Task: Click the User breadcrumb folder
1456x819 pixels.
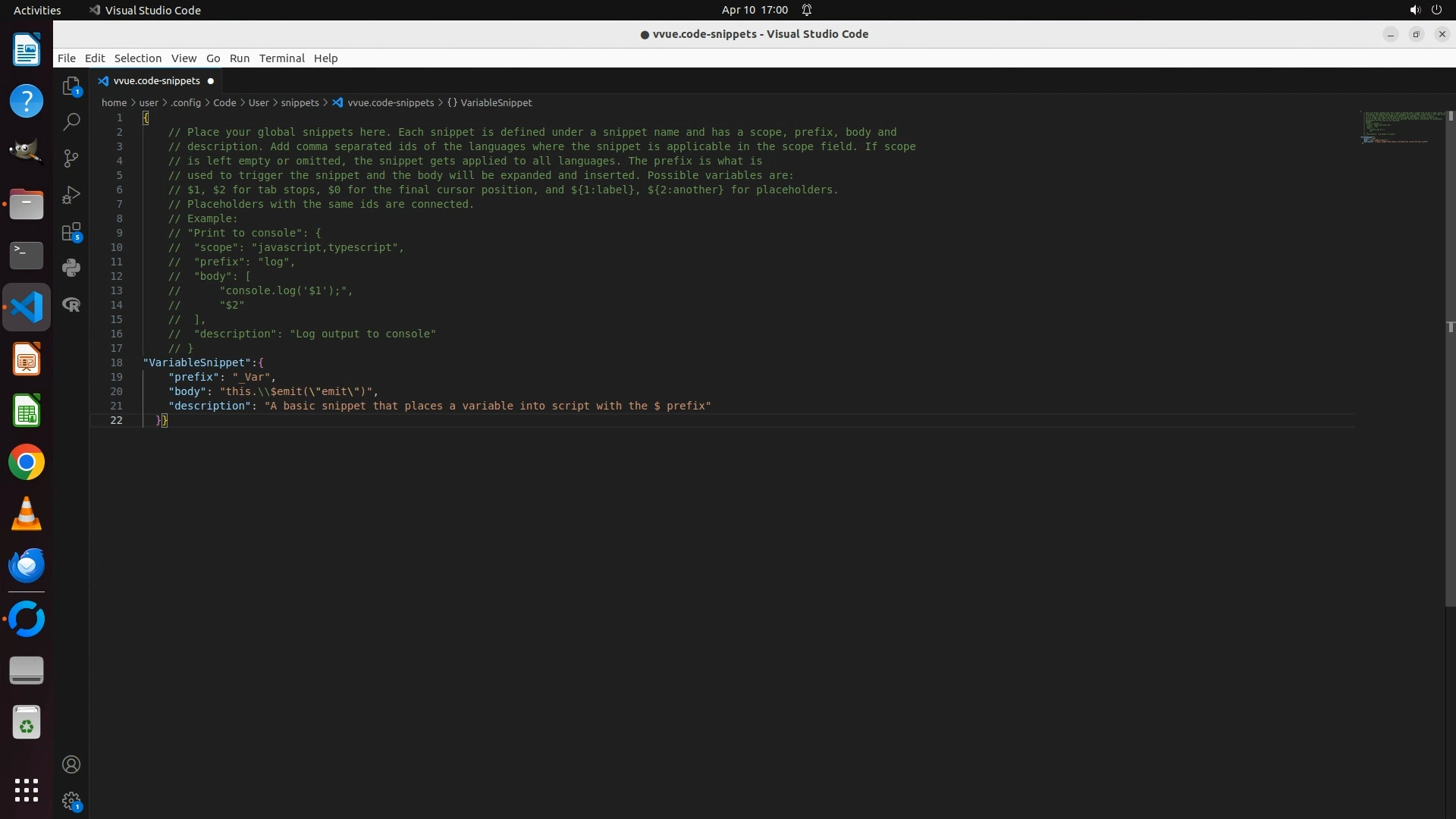Action: (x=259, y=102)
